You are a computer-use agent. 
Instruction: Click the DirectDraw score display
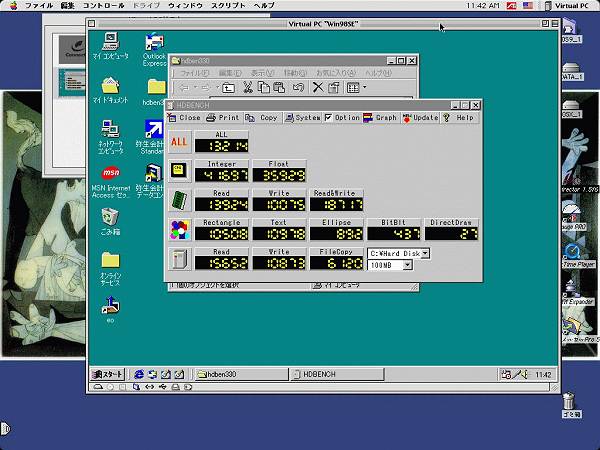[452, 233]
